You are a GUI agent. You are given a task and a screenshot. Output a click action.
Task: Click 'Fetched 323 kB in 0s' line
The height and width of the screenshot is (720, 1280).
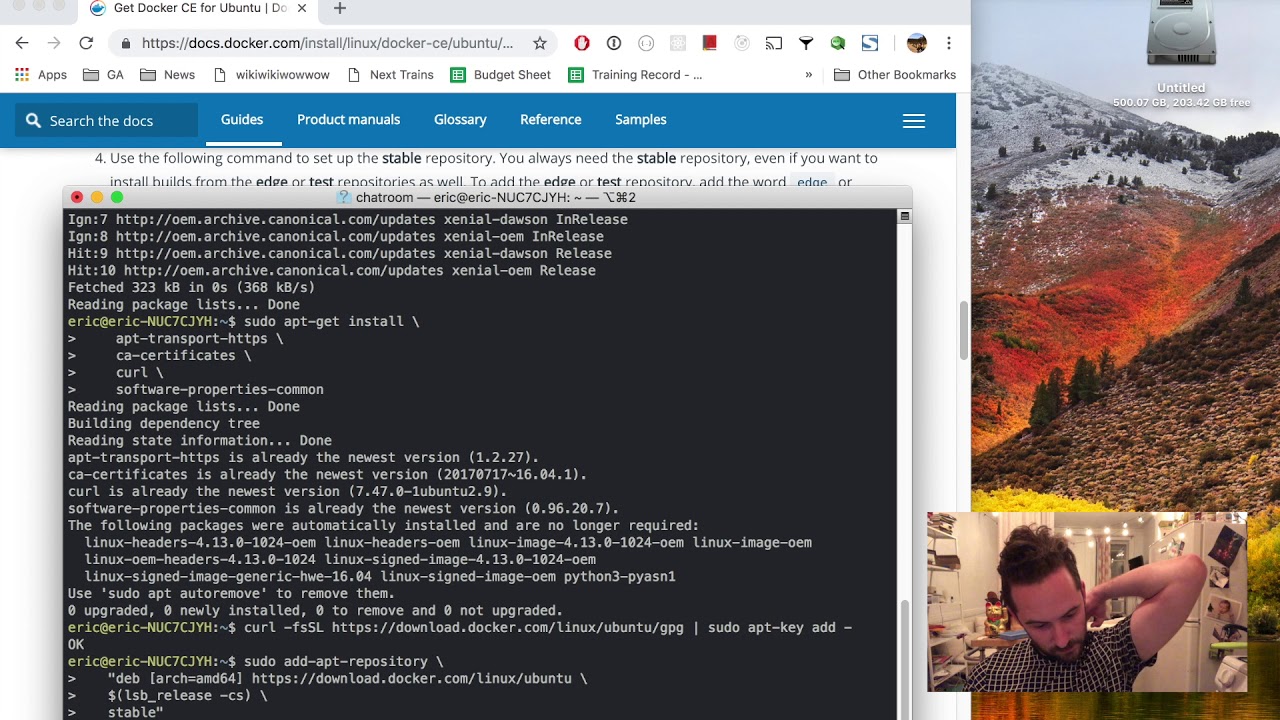[192, 288]
